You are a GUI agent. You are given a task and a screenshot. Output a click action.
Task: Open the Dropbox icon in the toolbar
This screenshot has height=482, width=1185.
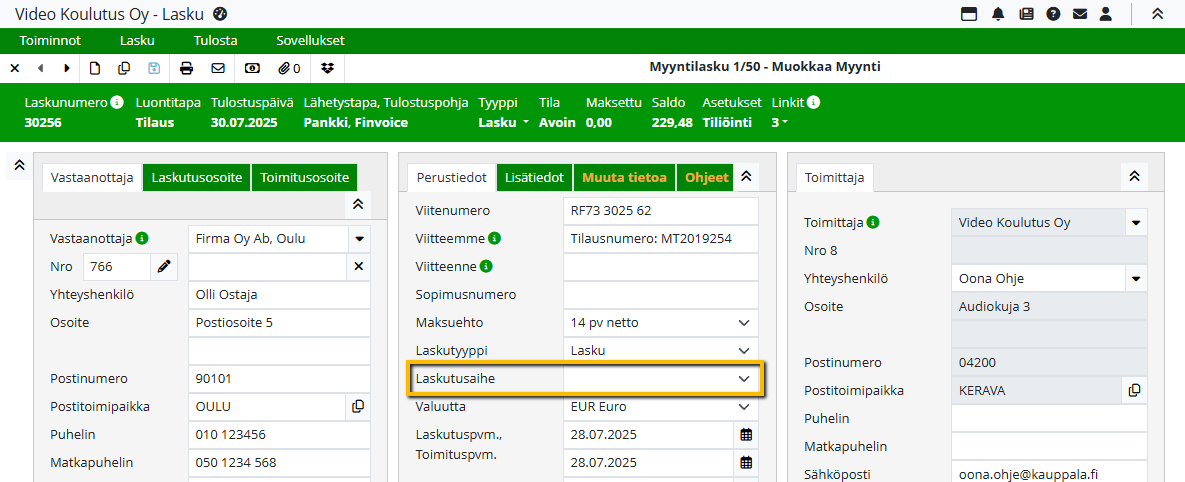(x=328, y=68)
